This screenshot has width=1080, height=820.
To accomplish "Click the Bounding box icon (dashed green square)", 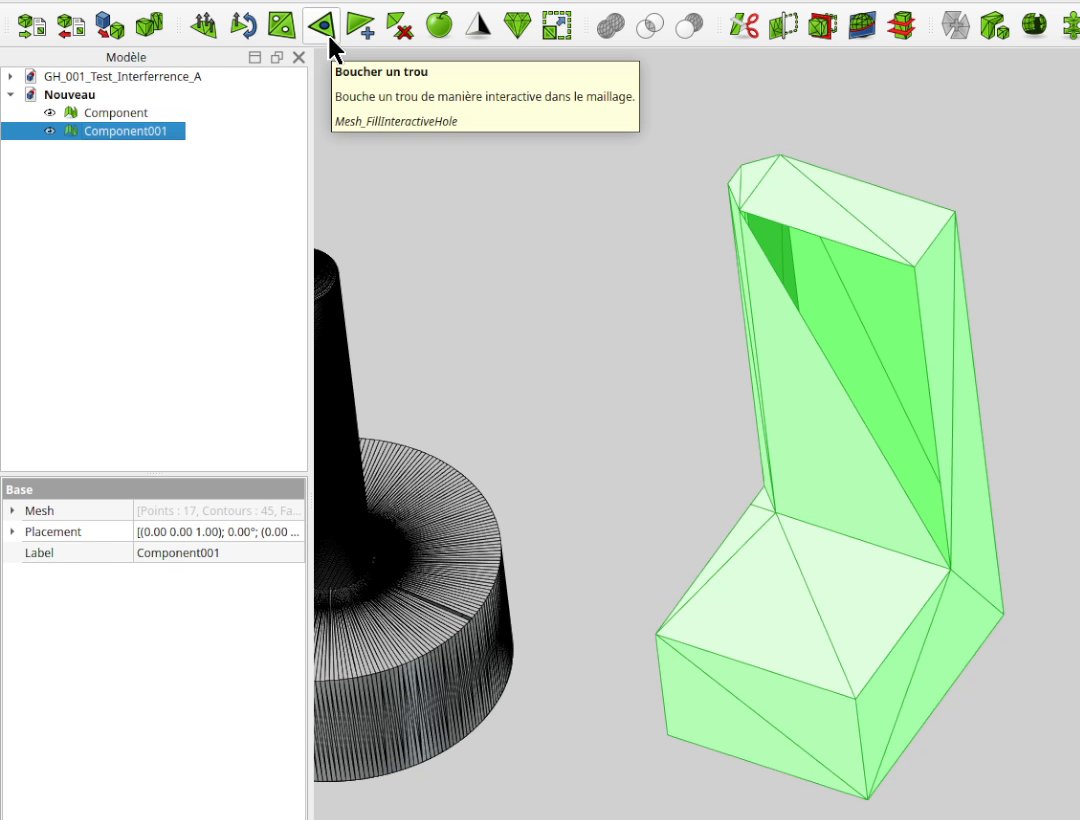I will [x=557, y=25].
